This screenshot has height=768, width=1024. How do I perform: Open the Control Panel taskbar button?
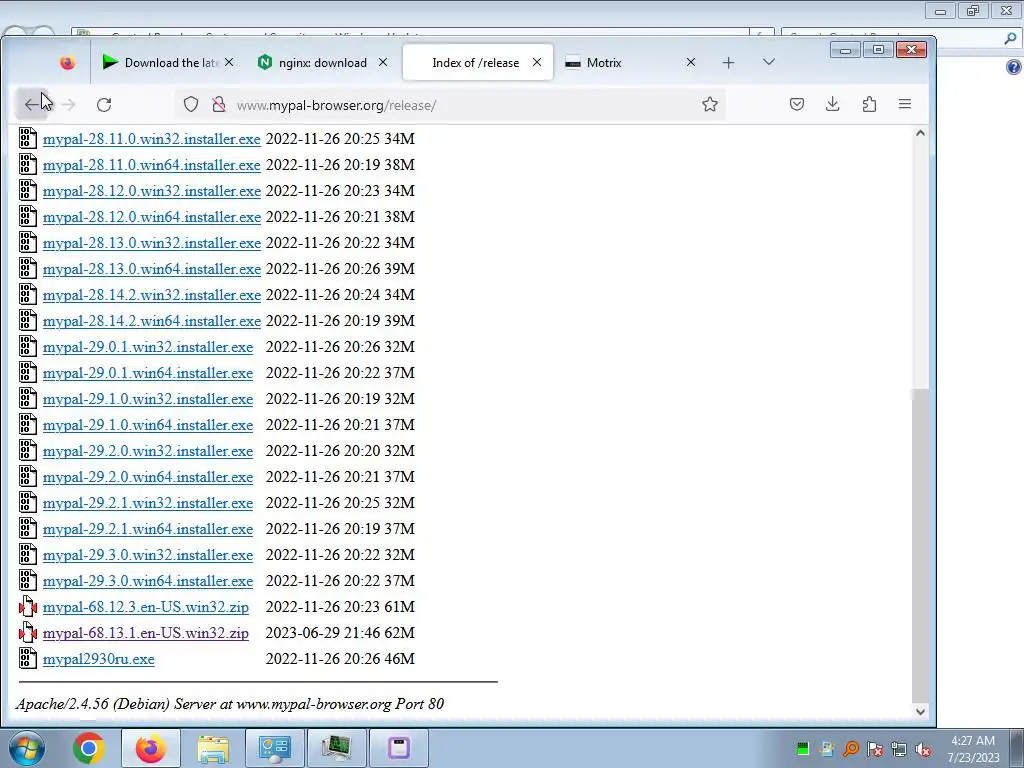click(x=274, y=748)
